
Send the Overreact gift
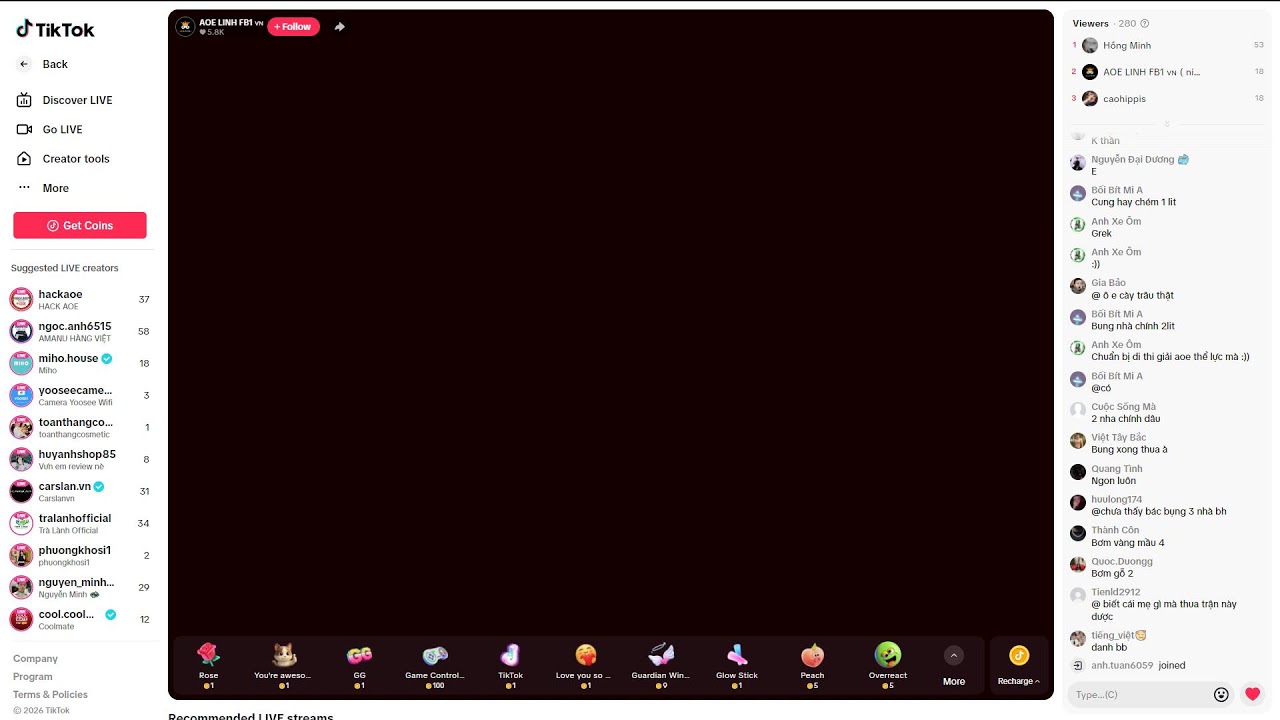tap(888, 666)
